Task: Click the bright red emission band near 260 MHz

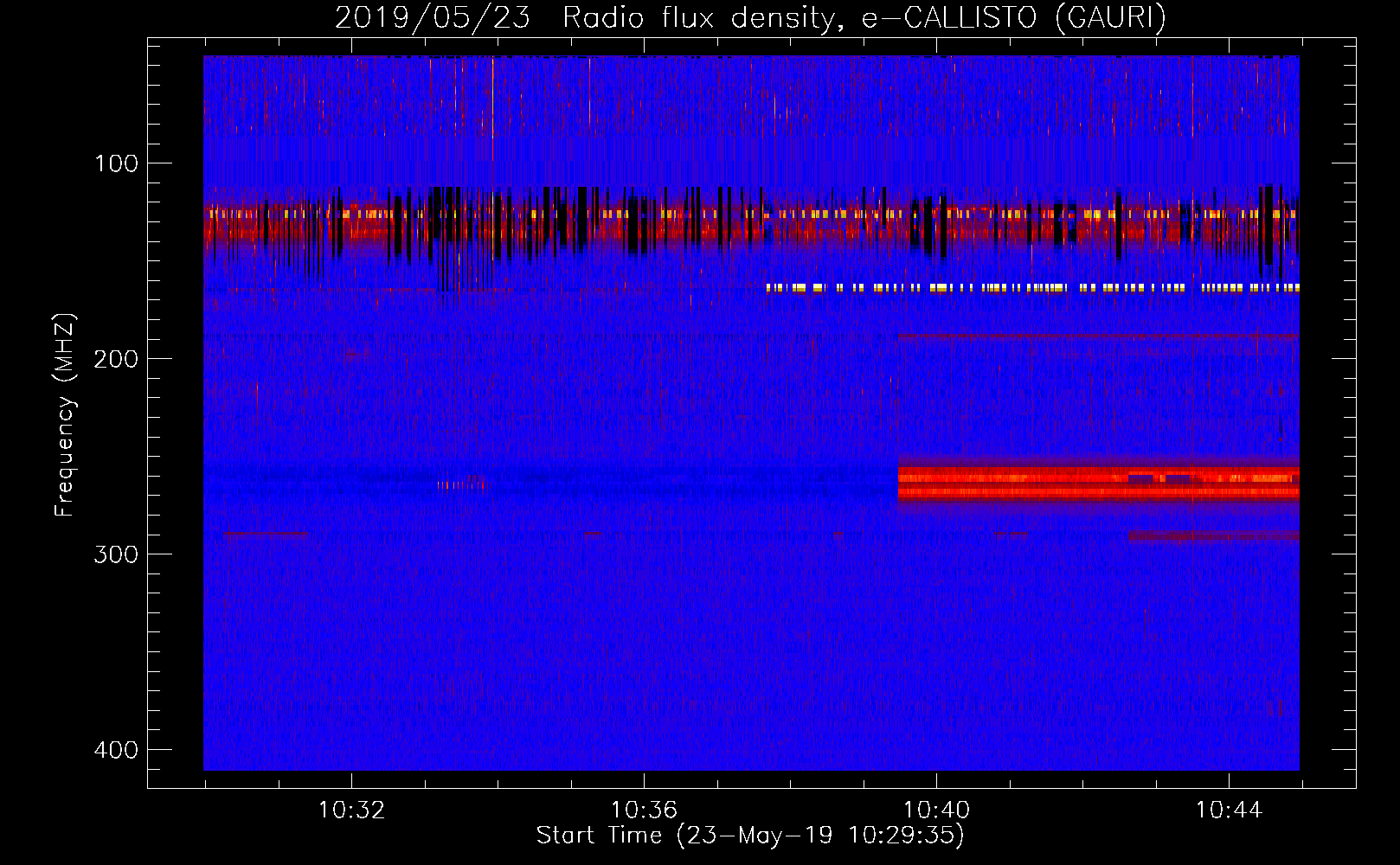Action: click(1098, 484)
